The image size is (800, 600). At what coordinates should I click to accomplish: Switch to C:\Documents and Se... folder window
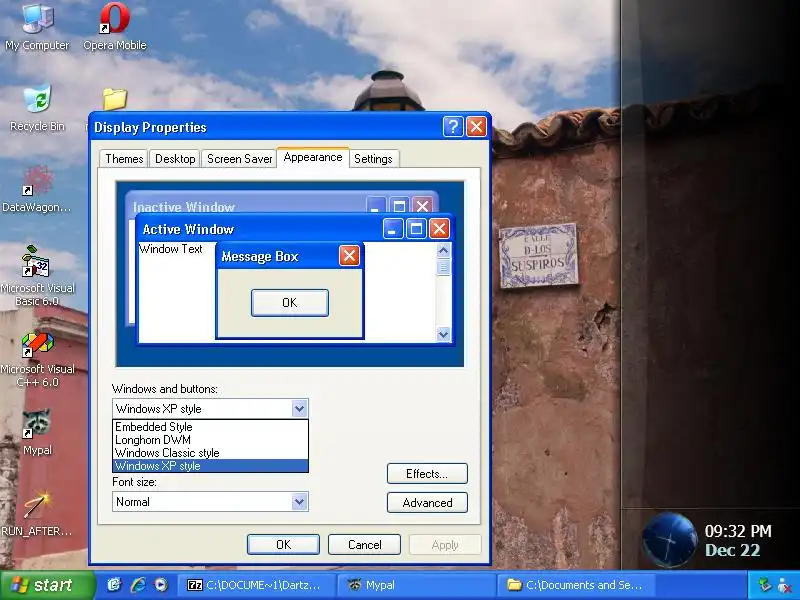point(576,585)
